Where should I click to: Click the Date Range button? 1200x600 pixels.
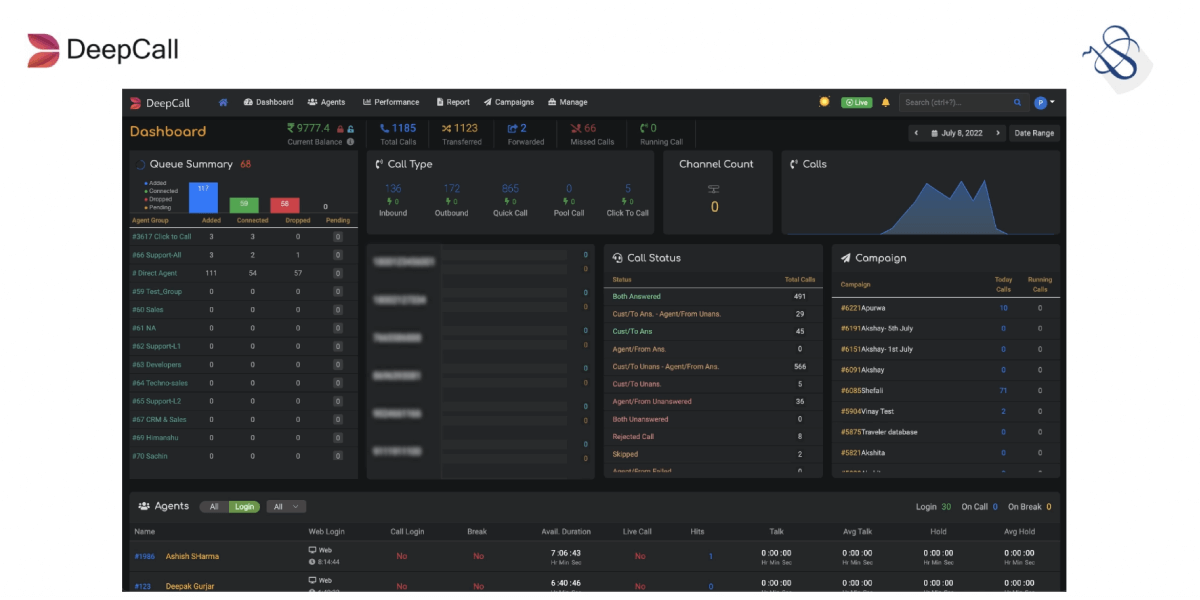[1033, 133]
